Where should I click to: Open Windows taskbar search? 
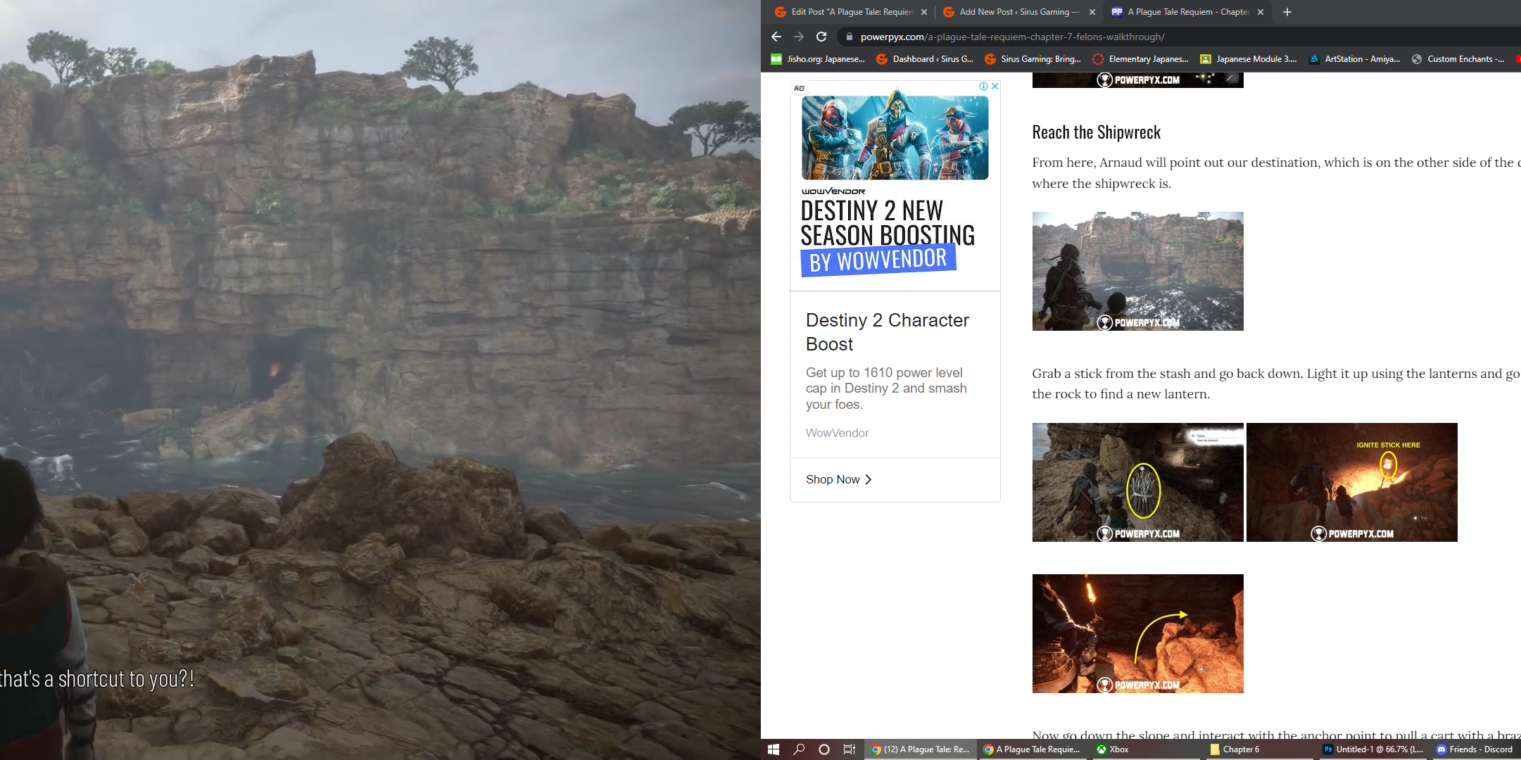[x=799, y=749]
